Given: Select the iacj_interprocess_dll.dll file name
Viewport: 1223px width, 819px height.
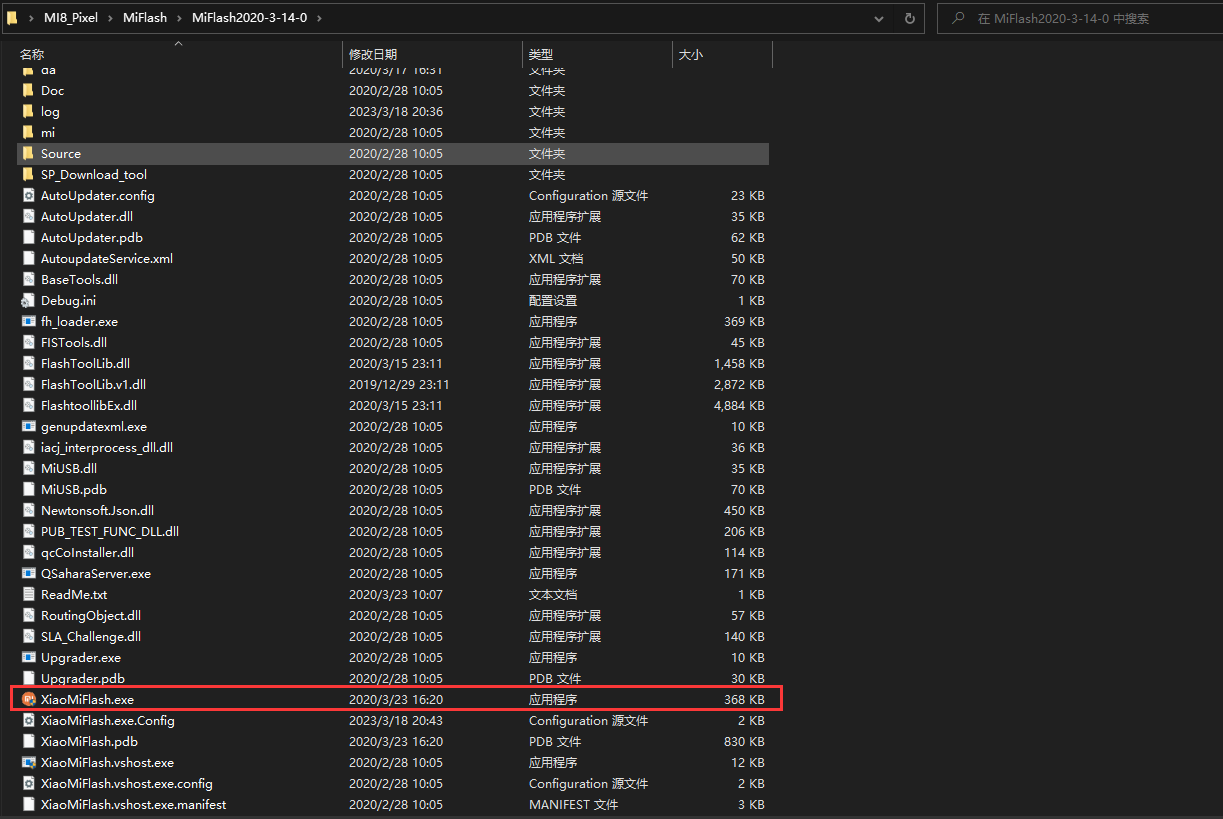Looking at the screenshot, I should pyautogui.click(x=107, y=447).
